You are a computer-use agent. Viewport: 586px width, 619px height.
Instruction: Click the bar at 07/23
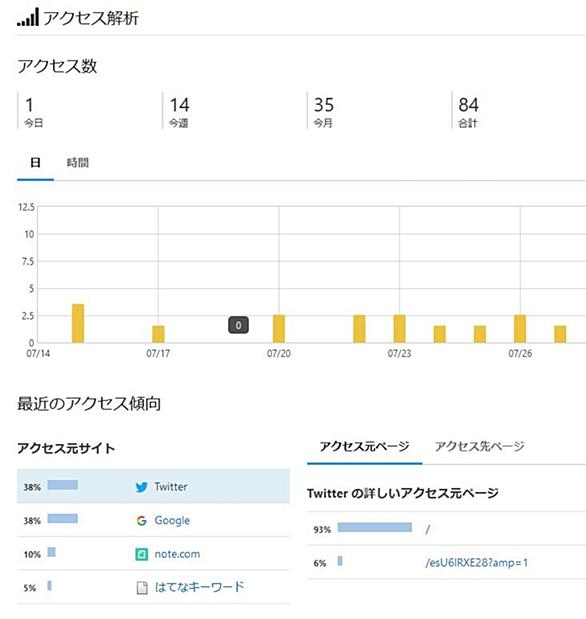(400, 329)
